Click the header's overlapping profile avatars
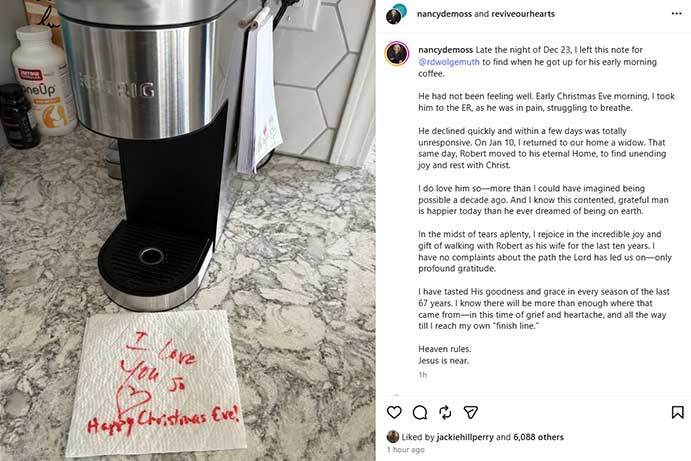The image size is (691, 461). point(396,14)
